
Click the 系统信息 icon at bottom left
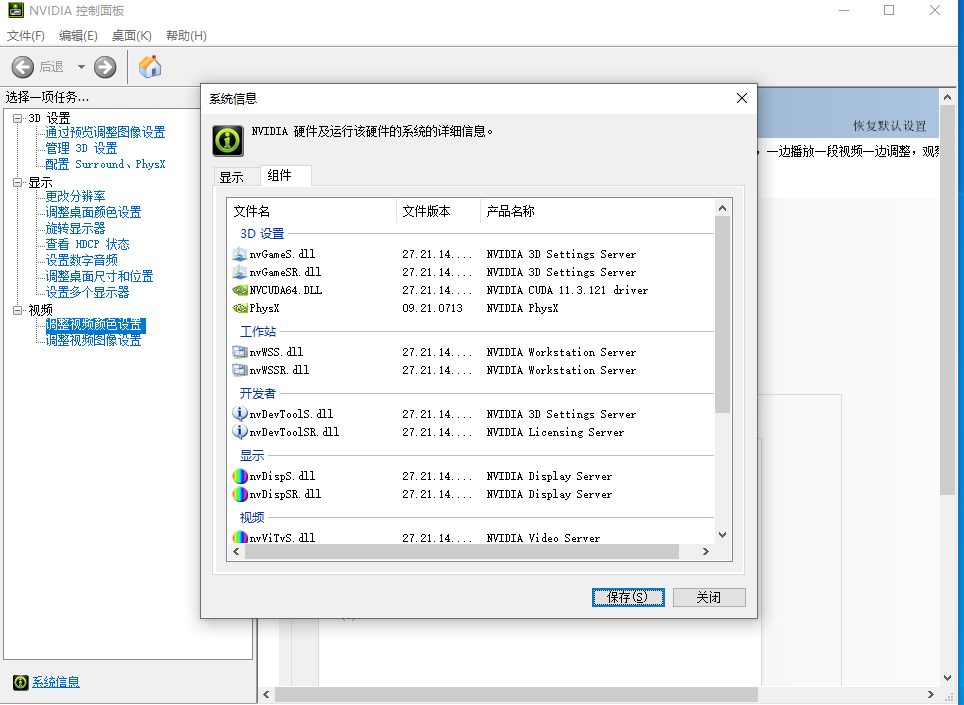(20, 682)
